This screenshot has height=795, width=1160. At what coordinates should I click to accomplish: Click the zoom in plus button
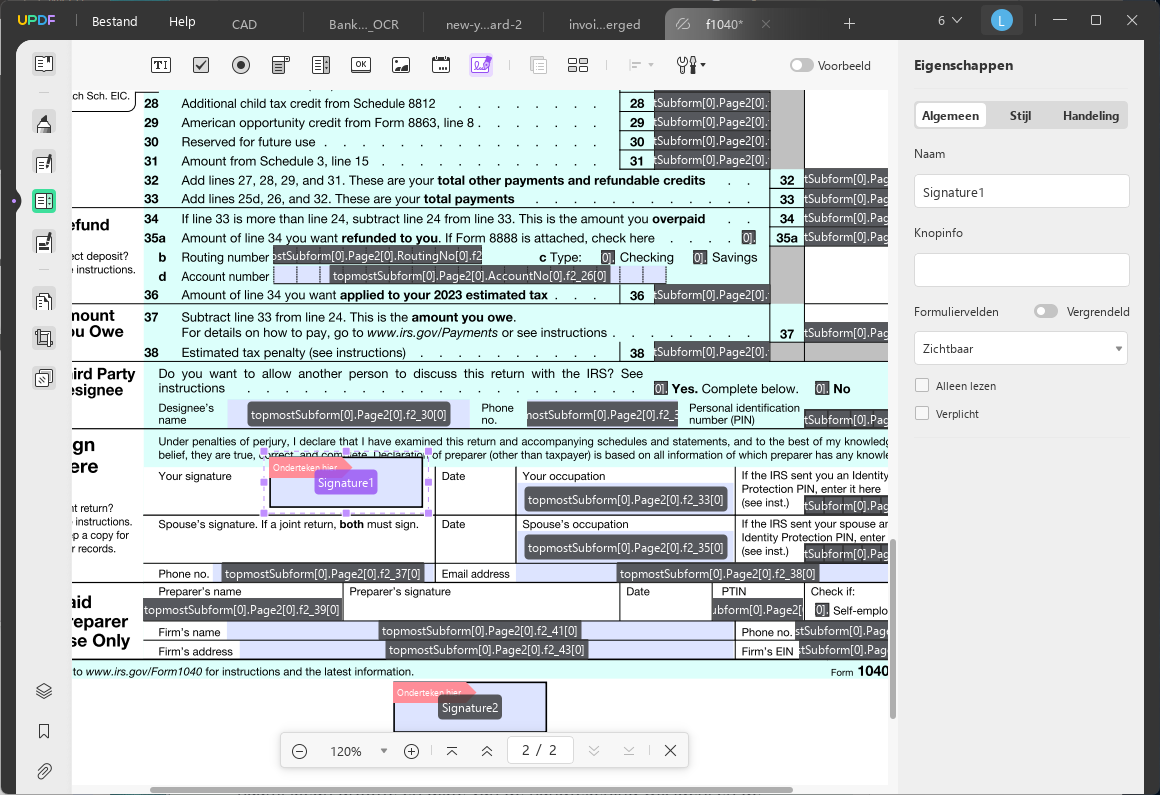pyautogui.click(x=411, y=751)
